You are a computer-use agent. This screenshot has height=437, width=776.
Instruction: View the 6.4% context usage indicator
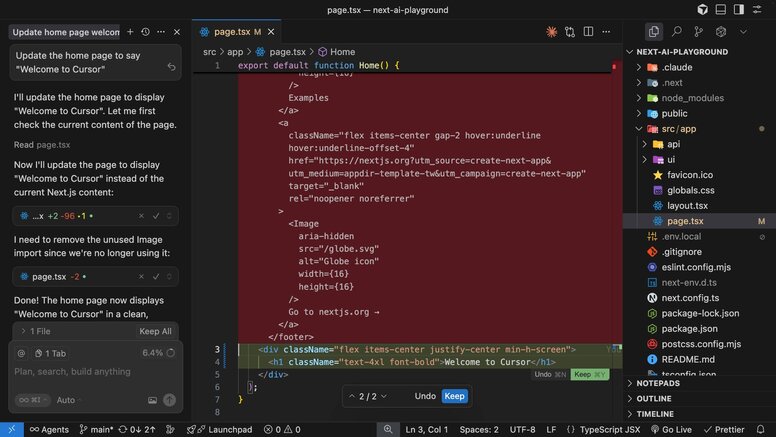coord(158,353)
